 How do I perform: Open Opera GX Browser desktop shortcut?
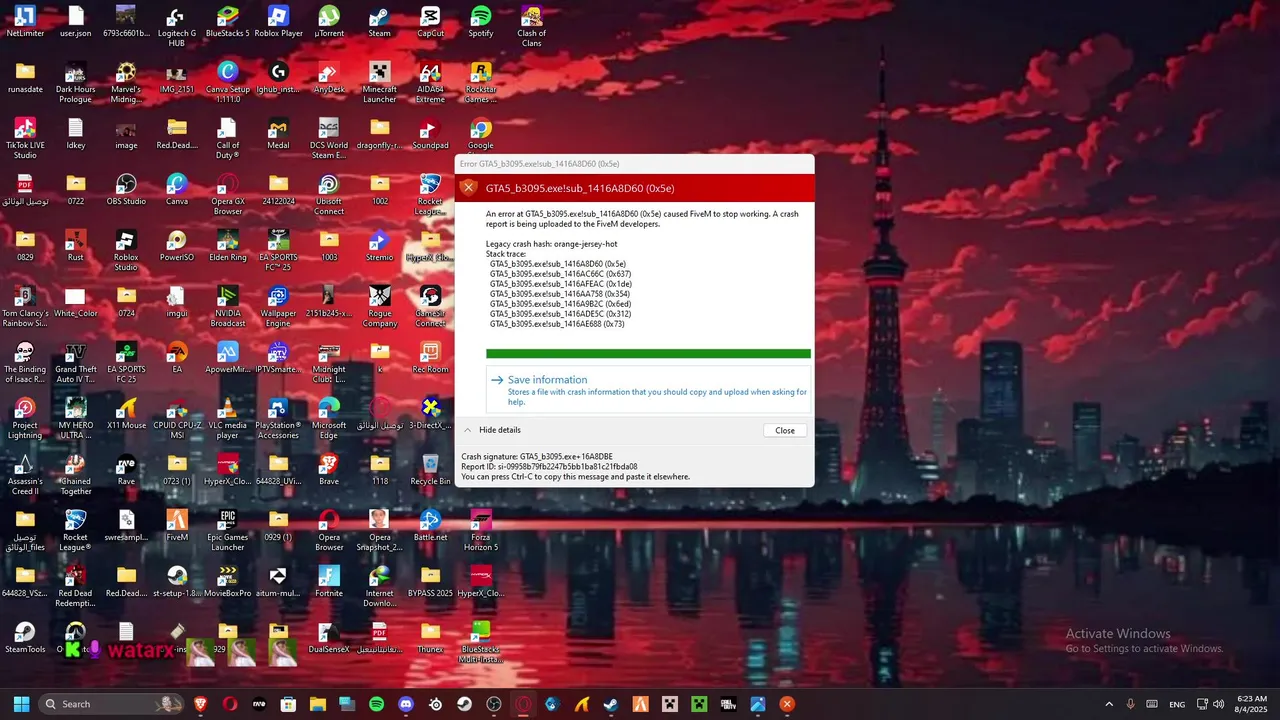point(228,194)
